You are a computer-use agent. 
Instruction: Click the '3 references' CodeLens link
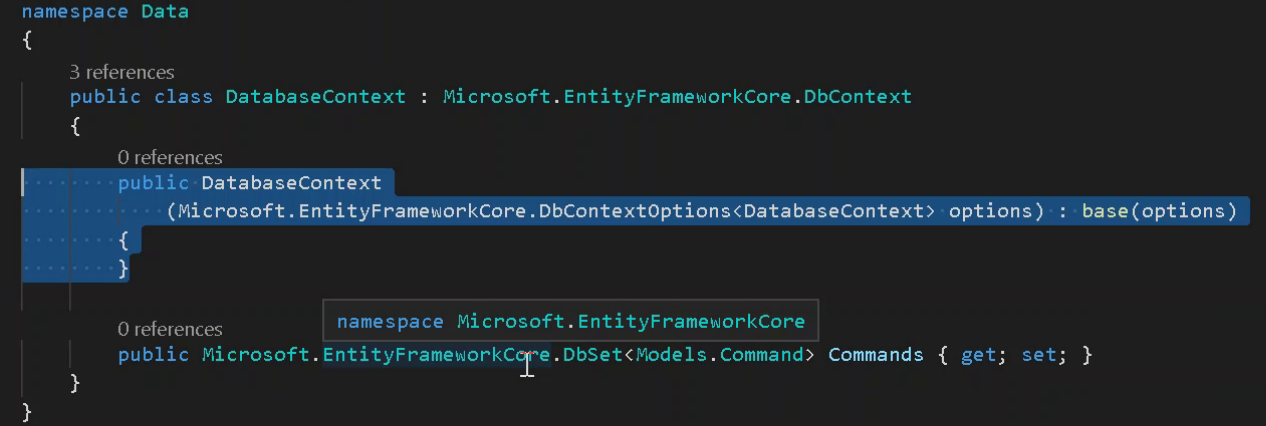coord(122,72)
